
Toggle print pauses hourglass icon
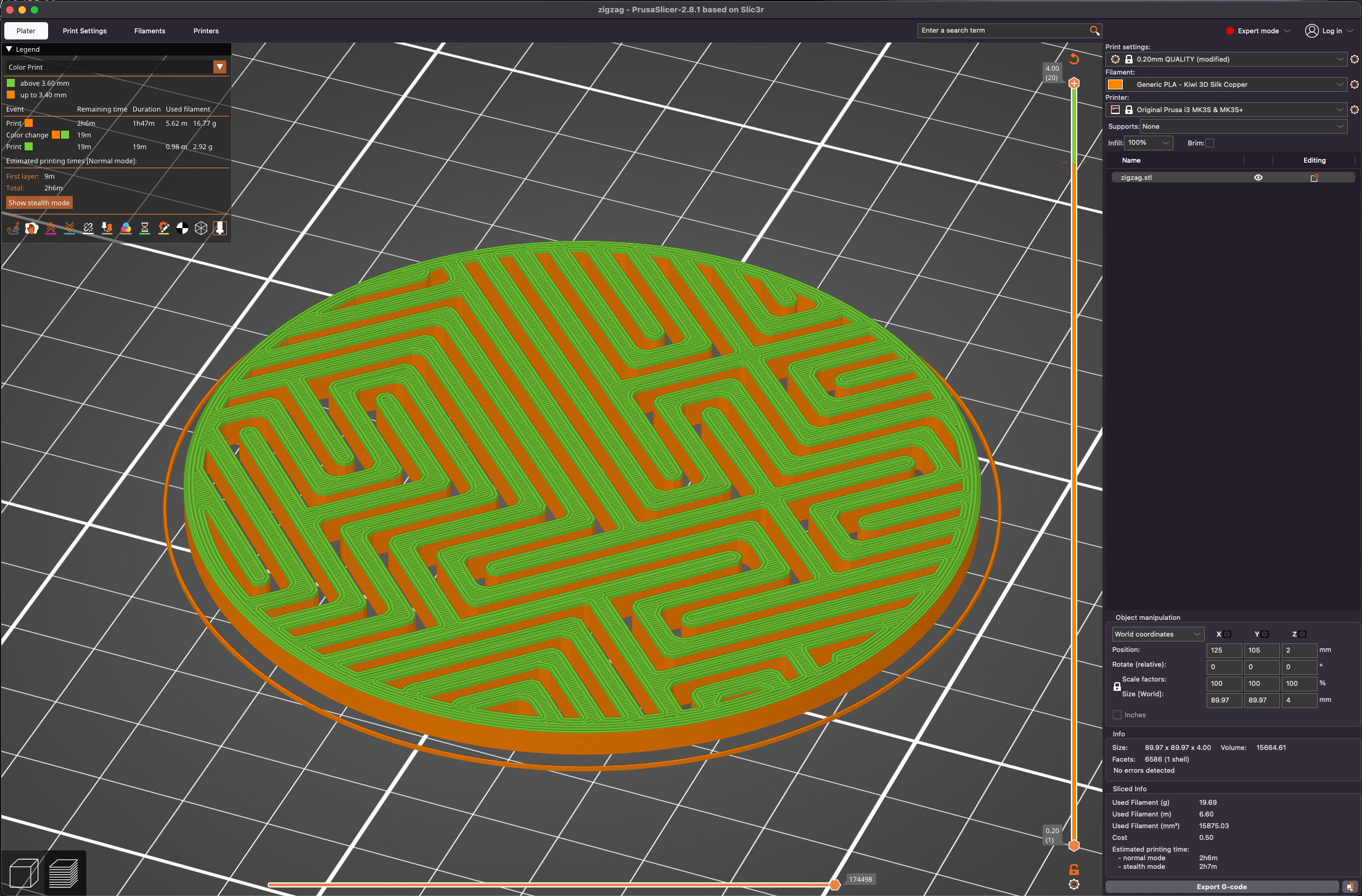145,229
